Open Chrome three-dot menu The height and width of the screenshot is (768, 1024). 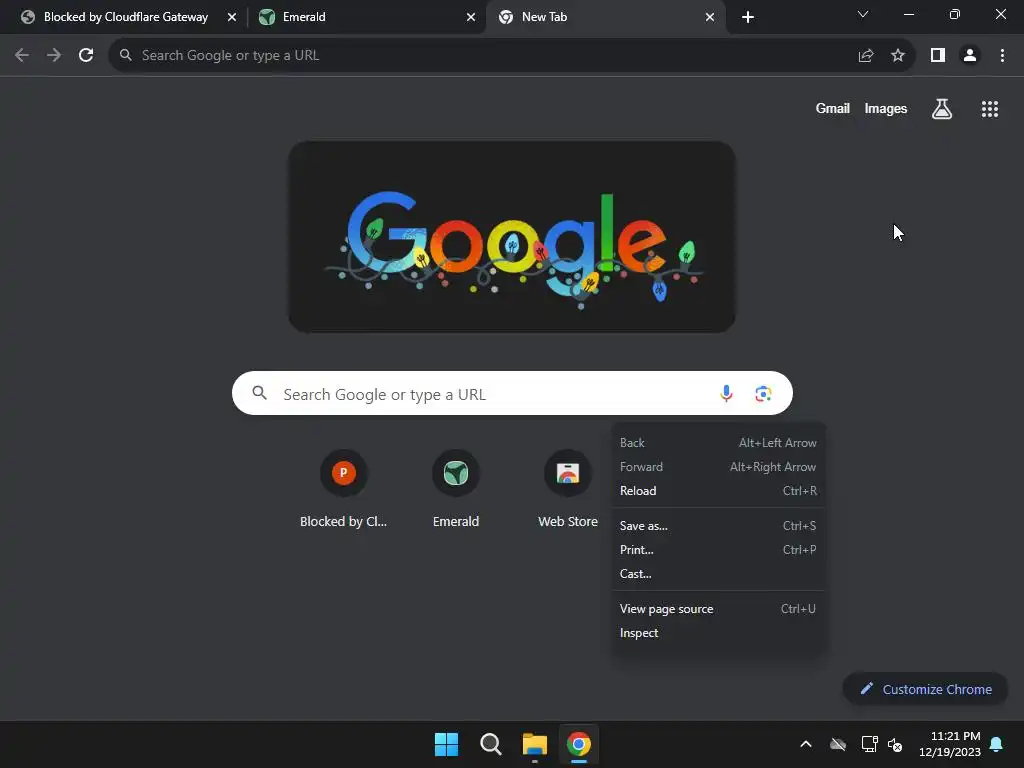[x=1002, y=56]
